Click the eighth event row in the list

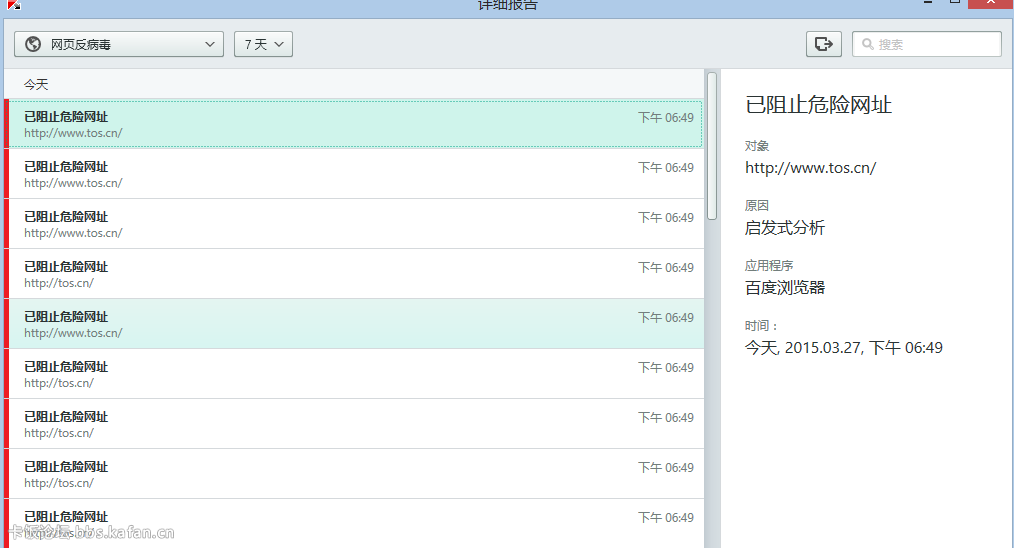[355, 474]
